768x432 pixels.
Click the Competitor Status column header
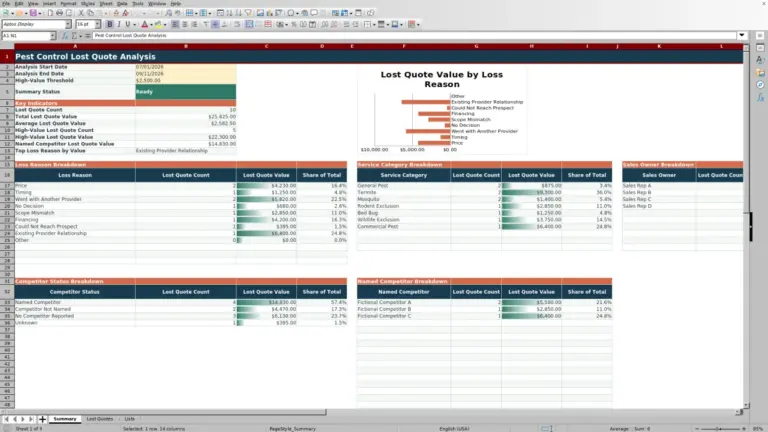(x=75, y=292)
